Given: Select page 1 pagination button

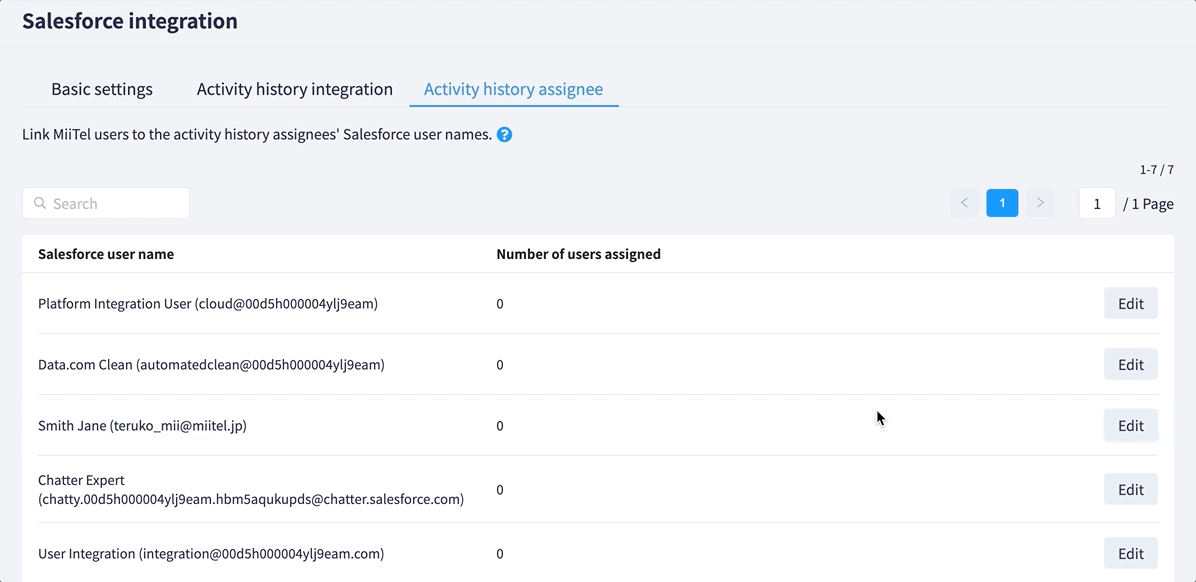Looking at the screenshot, I should (x=1002, y=203).
